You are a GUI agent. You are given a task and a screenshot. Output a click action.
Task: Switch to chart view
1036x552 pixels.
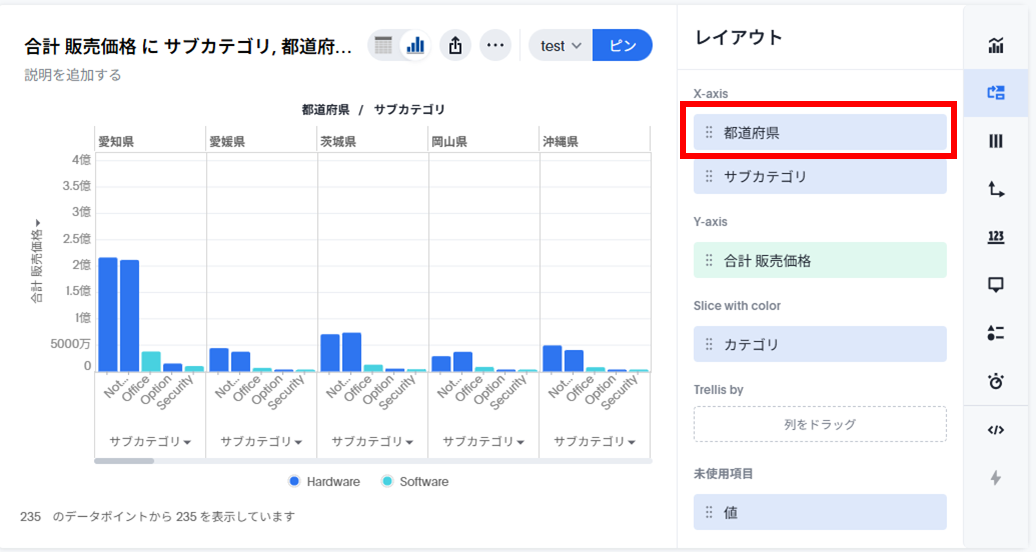coord(415,45)
